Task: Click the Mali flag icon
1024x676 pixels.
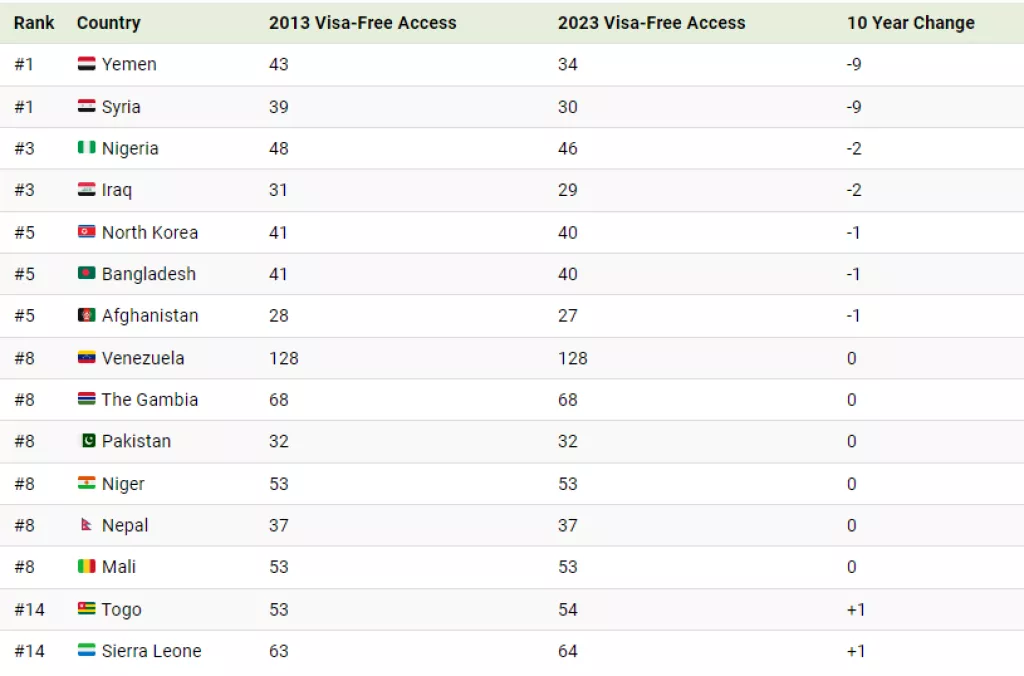Action: (x=86, y=566)
